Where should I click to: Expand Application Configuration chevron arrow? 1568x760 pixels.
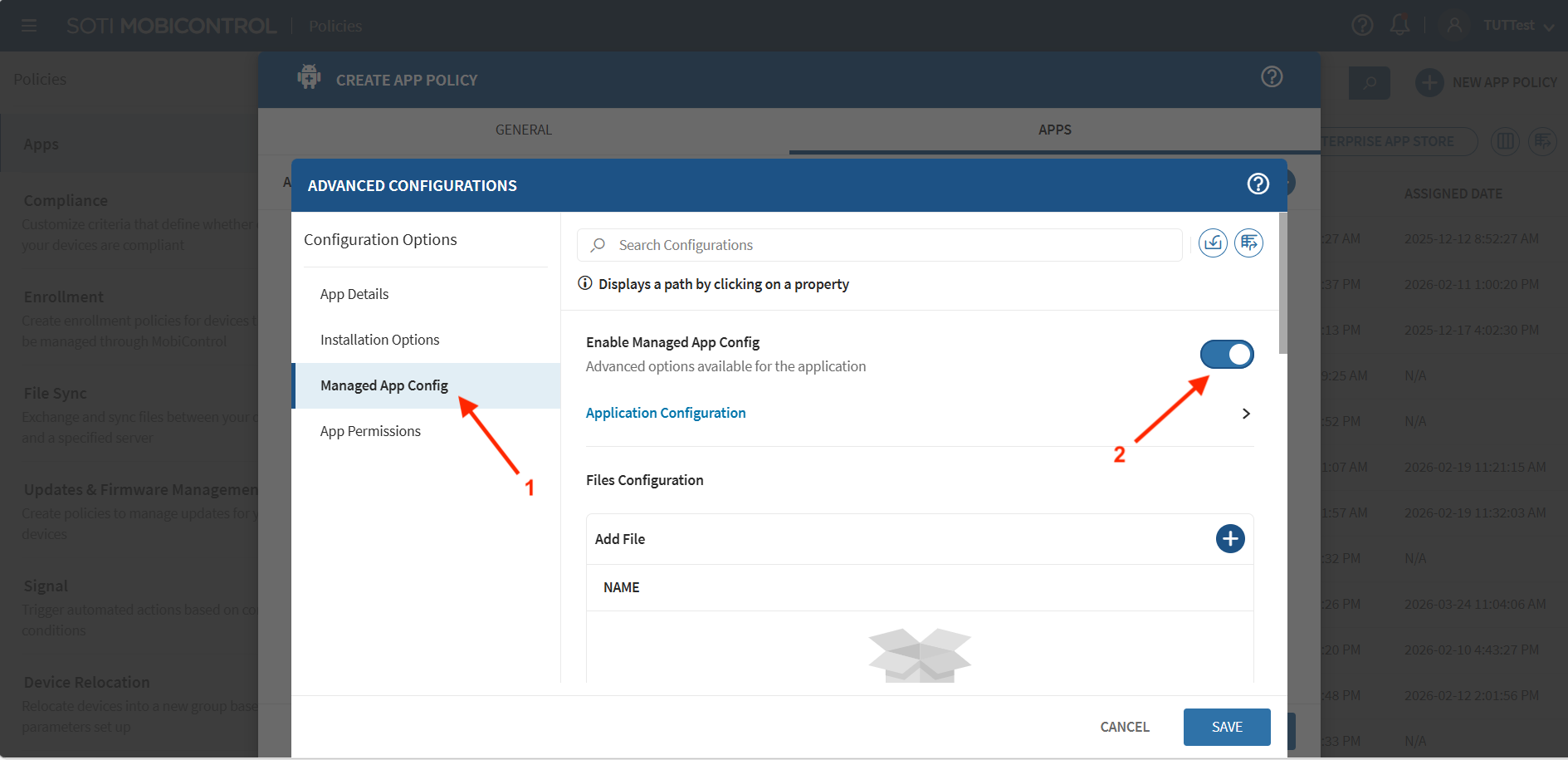[1245, 414]
